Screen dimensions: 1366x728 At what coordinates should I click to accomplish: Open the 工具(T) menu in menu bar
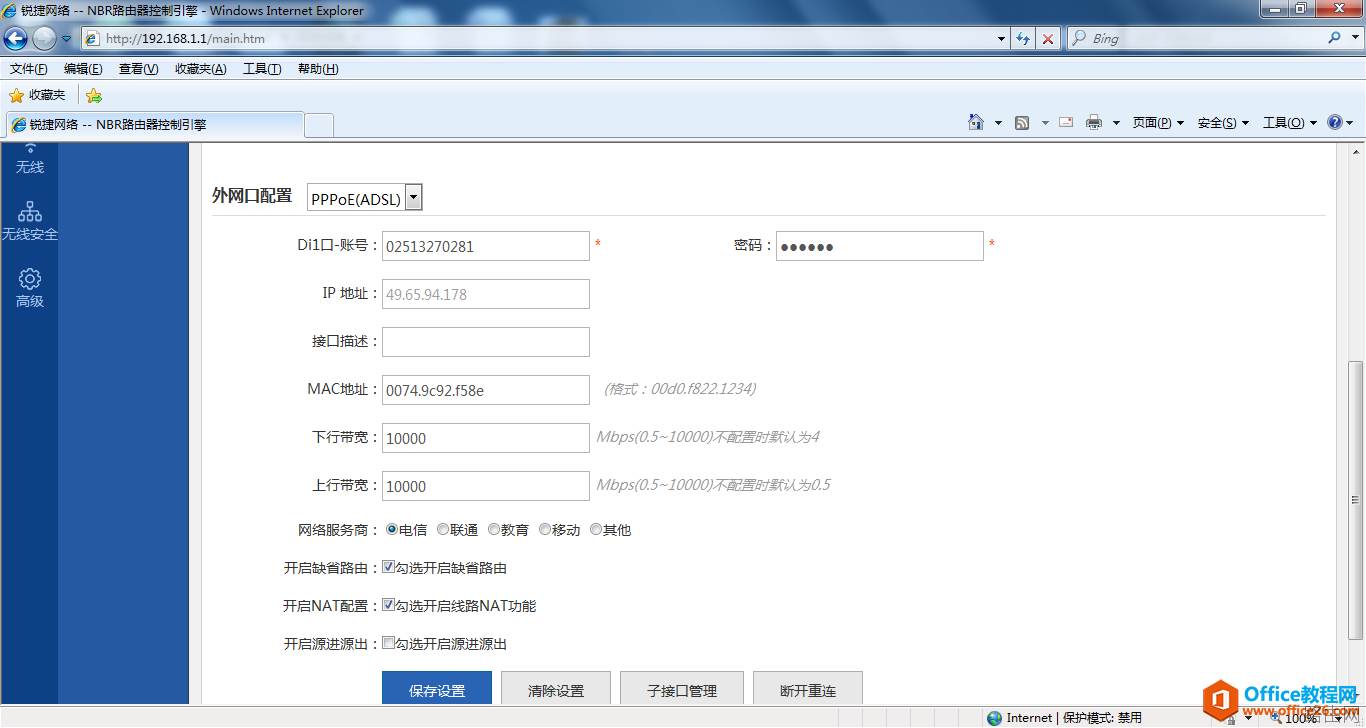coord(262,69)
